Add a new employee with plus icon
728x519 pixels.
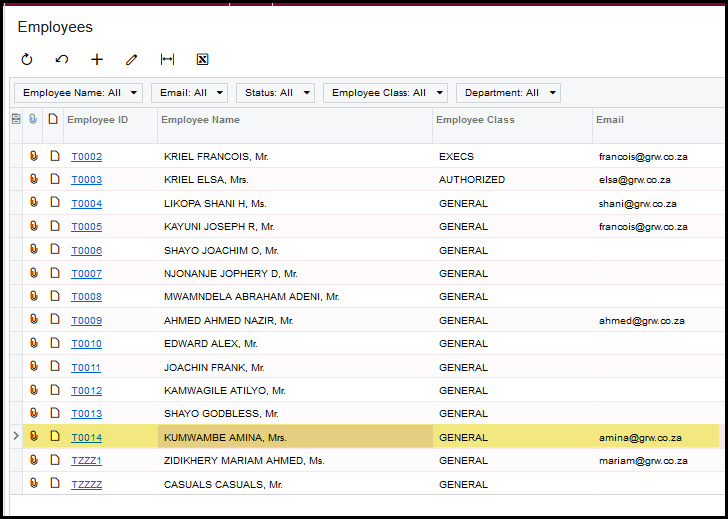click(97, 60)
